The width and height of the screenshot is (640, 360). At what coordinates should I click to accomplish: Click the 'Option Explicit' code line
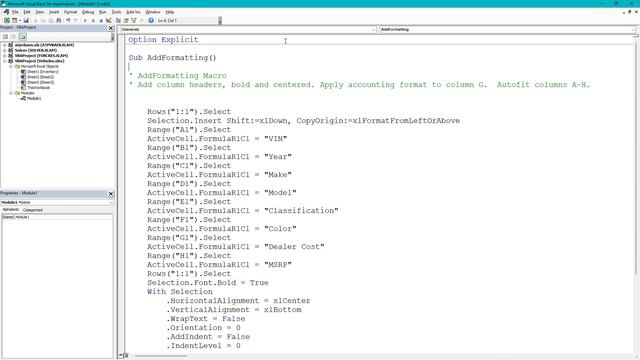coord(163,40)
